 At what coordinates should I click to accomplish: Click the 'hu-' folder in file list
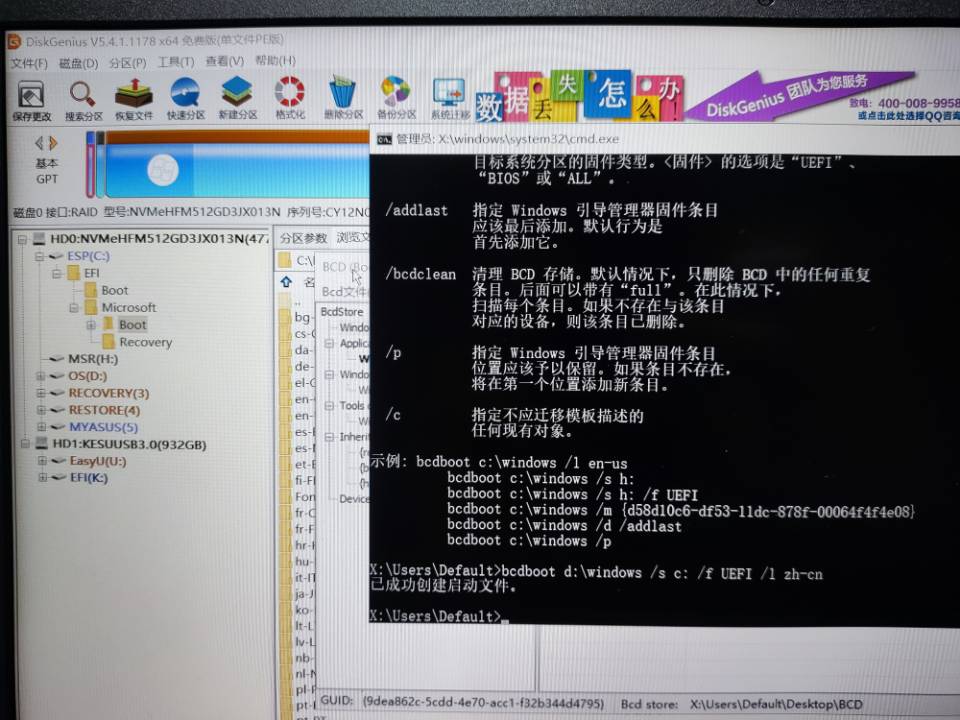tap(296, 561)
